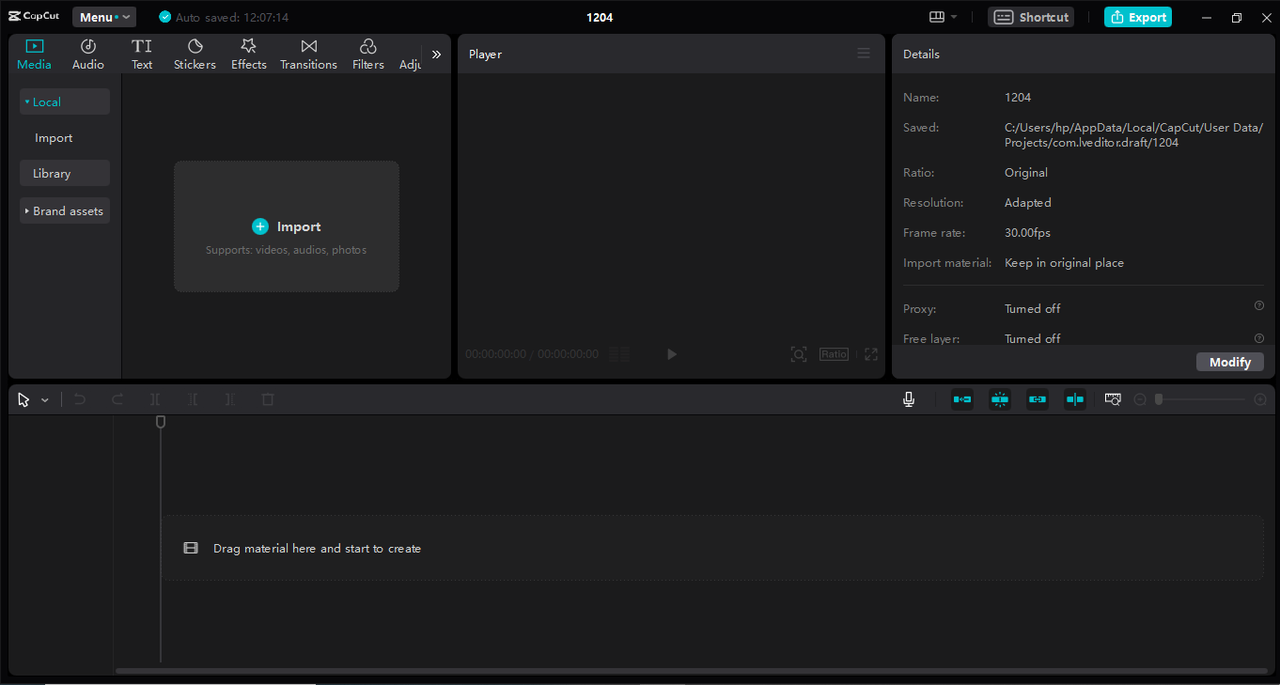Click the Redo arrow in timeline toolbar

tap(117, 399)
